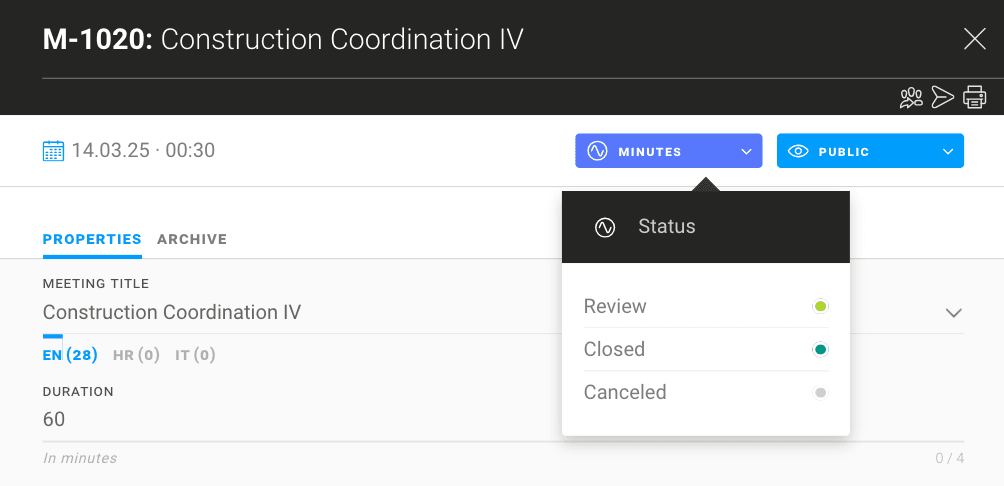Select the HR (0) language tab
The width and height of the screenshot is (1004, 486).
(136, 355)
